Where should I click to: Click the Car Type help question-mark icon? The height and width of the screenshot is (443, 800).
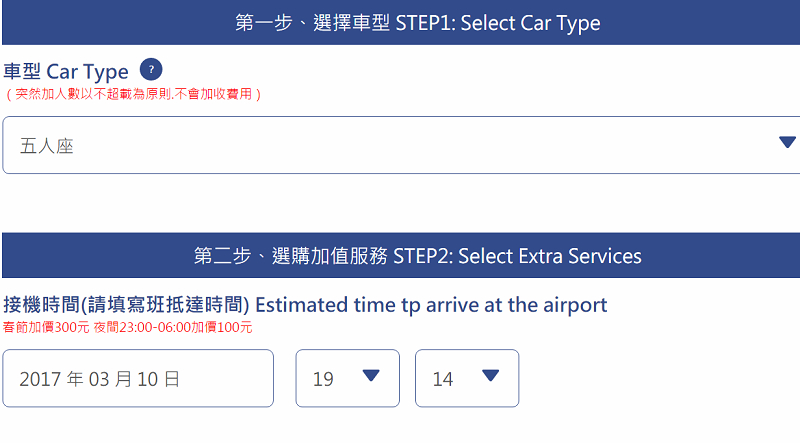point(150,70)
